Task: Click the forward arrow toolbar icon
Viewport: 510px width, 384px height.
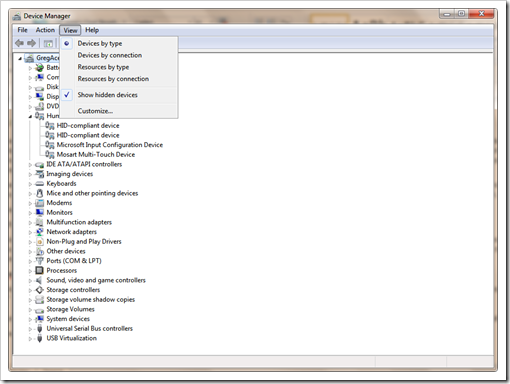Action: [32, 43]
